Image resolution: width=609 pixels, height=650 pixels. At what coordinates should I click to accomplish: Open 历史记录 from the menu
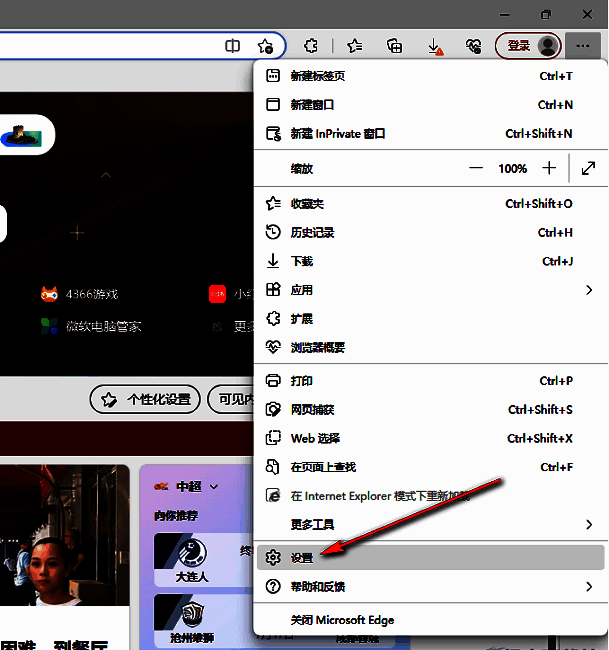(430, 233)
